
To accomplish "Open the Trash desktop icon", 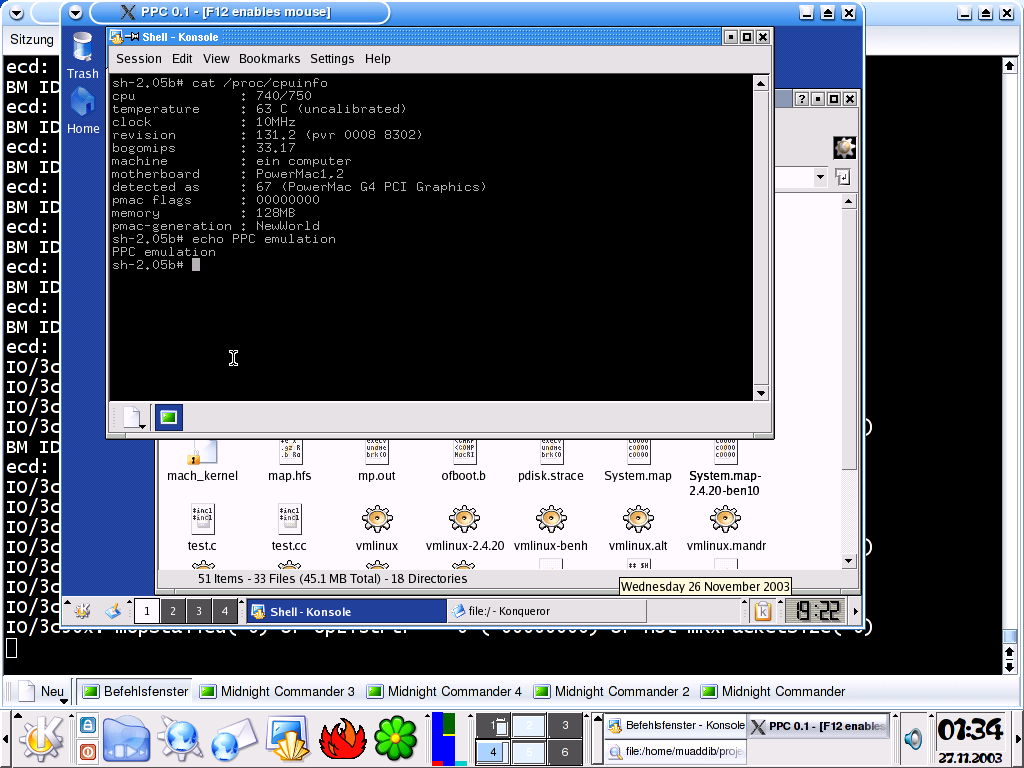I will click(82, 56).
